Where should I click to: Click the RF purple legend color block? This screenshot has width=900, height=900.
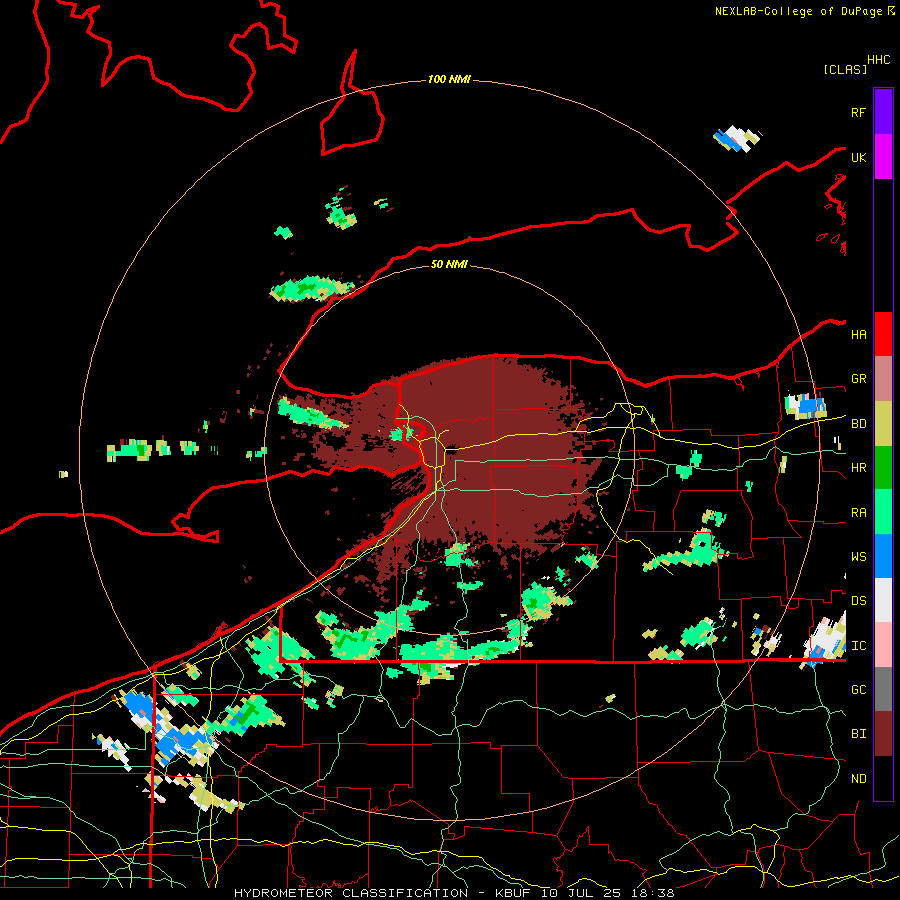tap(883, 112)
